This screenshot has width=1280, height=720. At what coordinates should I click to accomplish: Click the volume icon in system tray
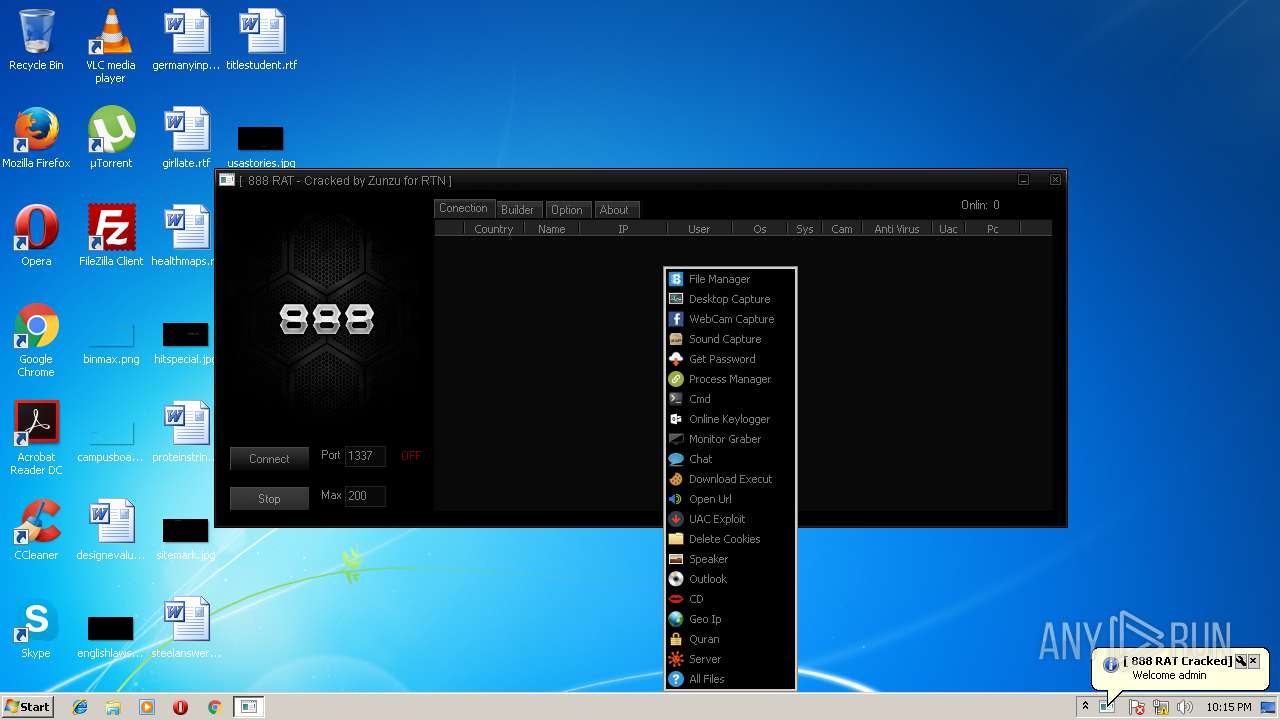click(1185, 707)
